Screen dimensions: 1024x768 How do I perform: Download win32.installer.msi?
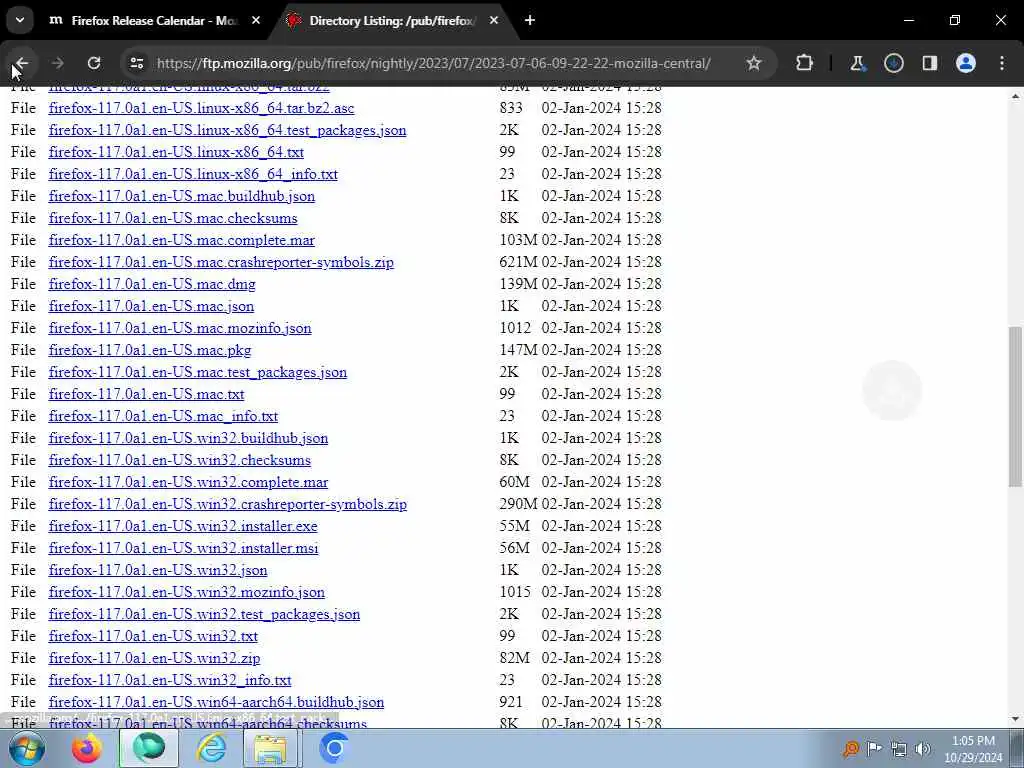184,548
